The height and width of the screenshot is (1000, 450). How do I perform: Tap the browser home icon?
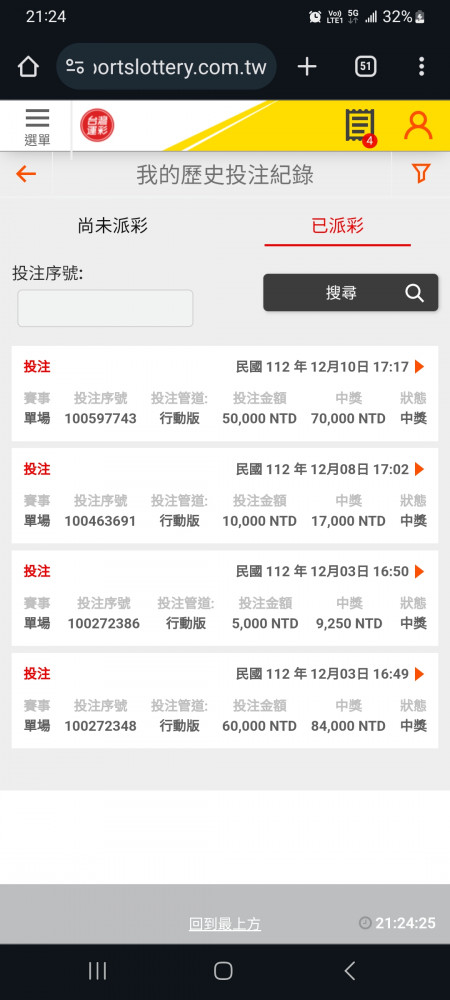tap(28, 66)
